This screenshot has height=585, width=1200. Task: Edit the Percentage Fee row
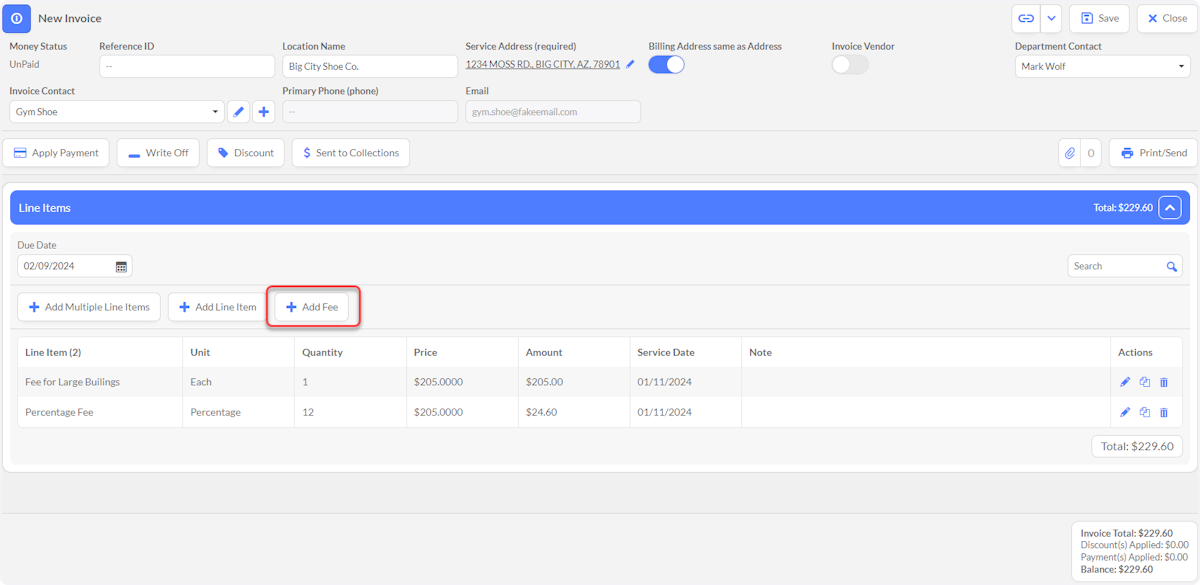[x=1125, y=412]
